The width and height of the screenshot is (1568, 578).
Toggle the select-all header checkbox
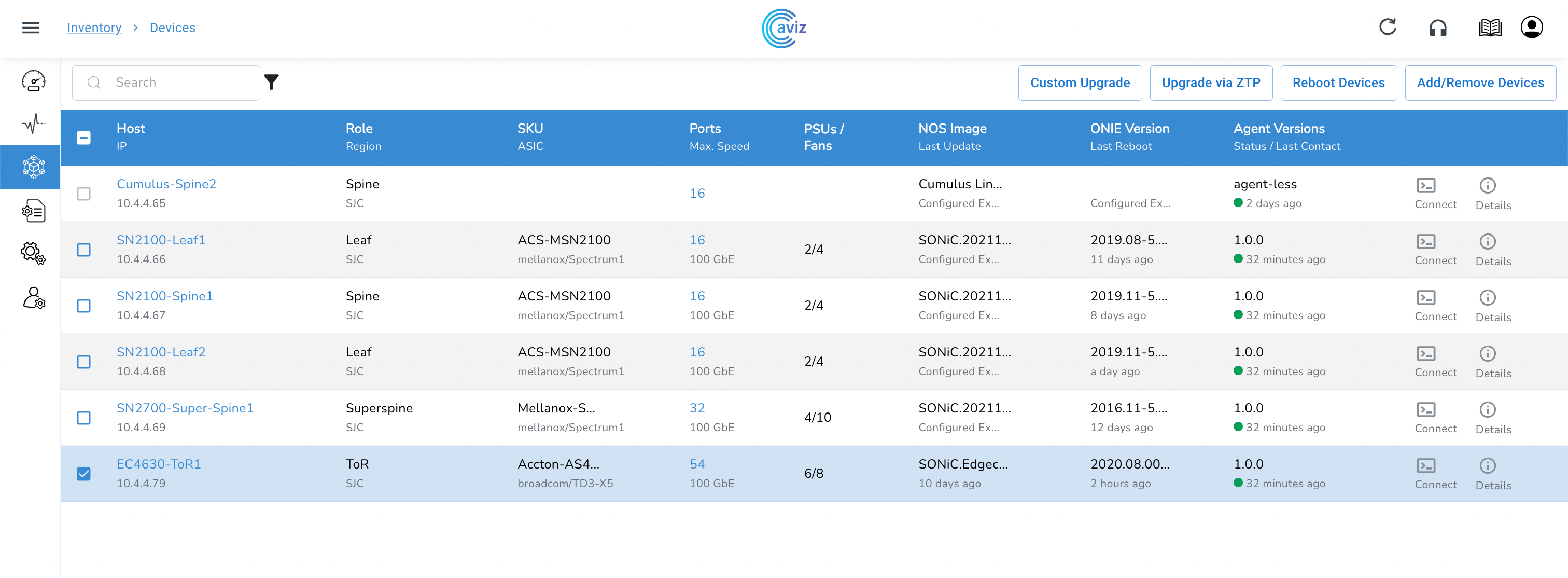click(x=84, y=137)
